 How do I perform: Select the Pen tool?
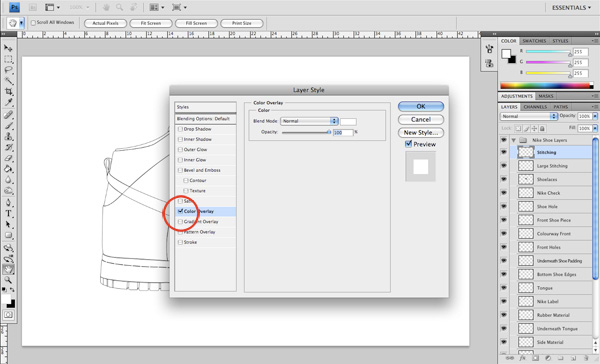[x=8, y=203]
